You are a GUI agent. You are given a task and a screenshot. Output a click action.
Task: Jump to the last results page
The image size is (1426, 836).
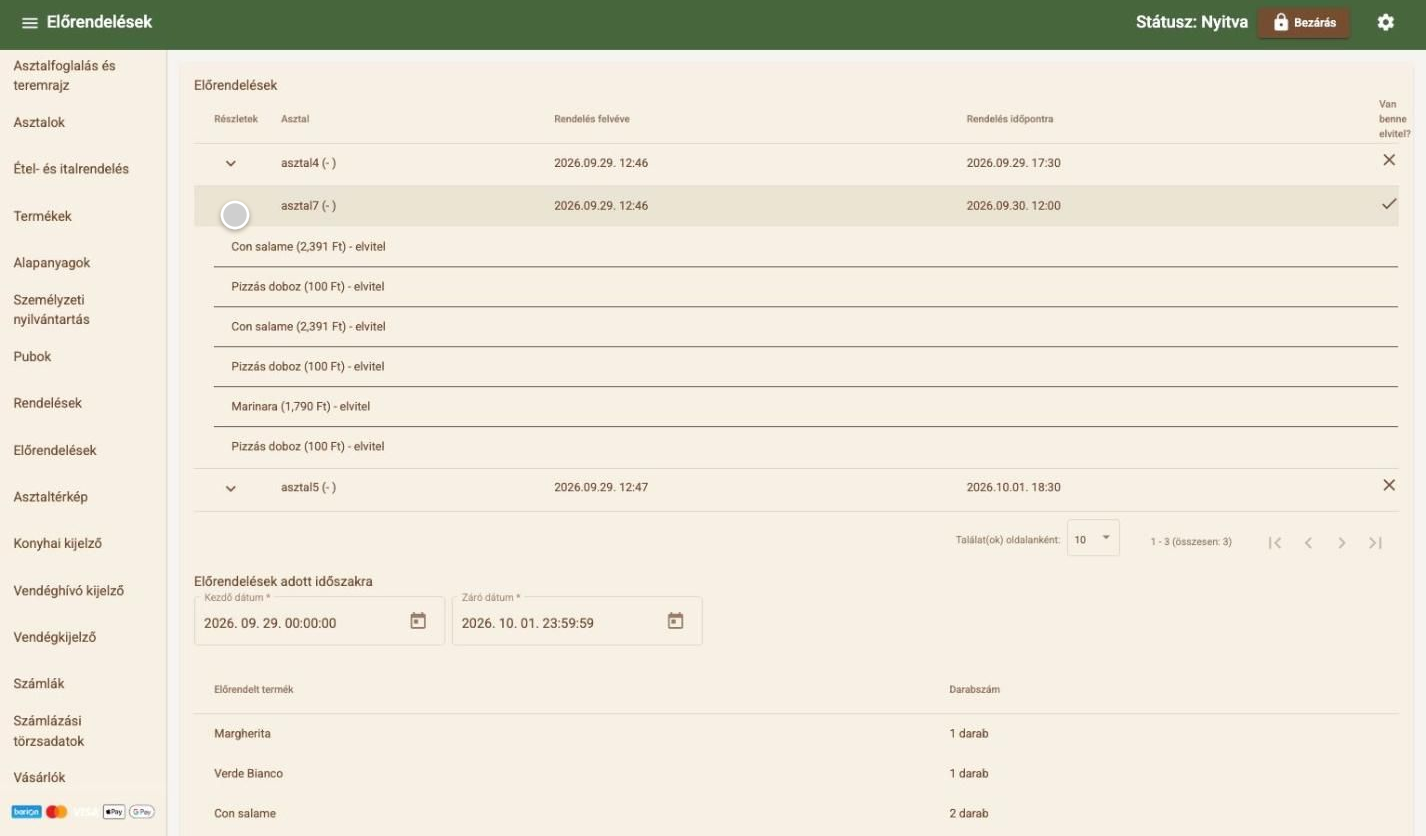(1376, 543)
